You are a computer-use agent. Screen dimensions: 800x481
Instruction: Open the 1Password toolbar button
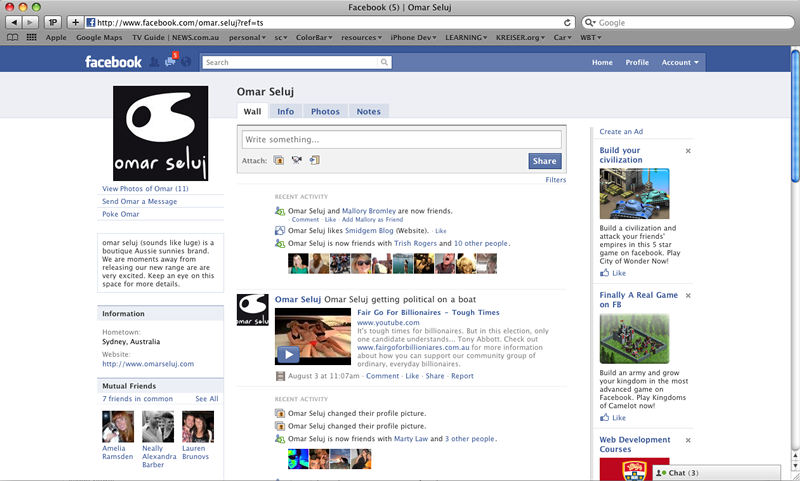[53, 22]
